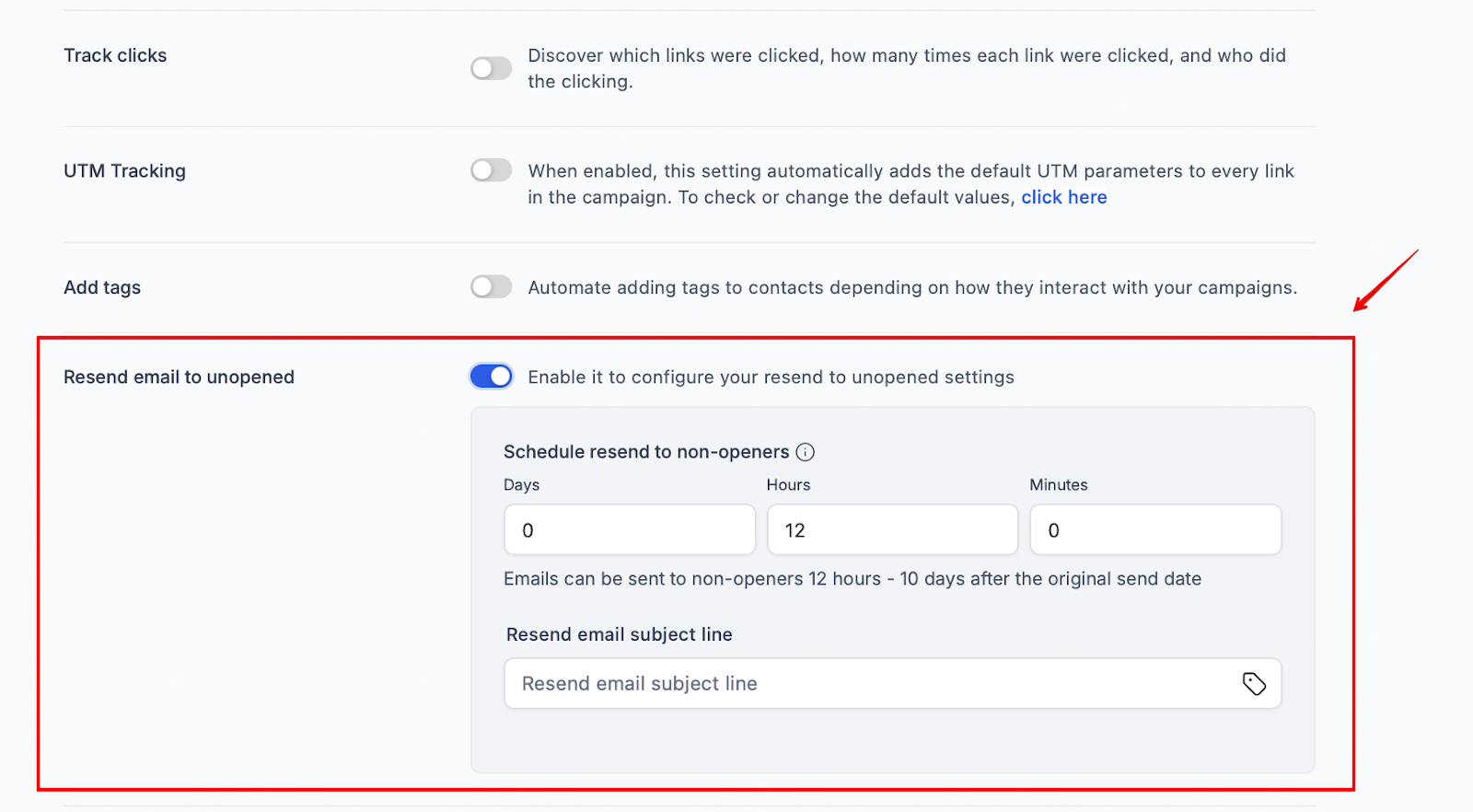Enable the Track clicks toggle

tap(491, 68)
